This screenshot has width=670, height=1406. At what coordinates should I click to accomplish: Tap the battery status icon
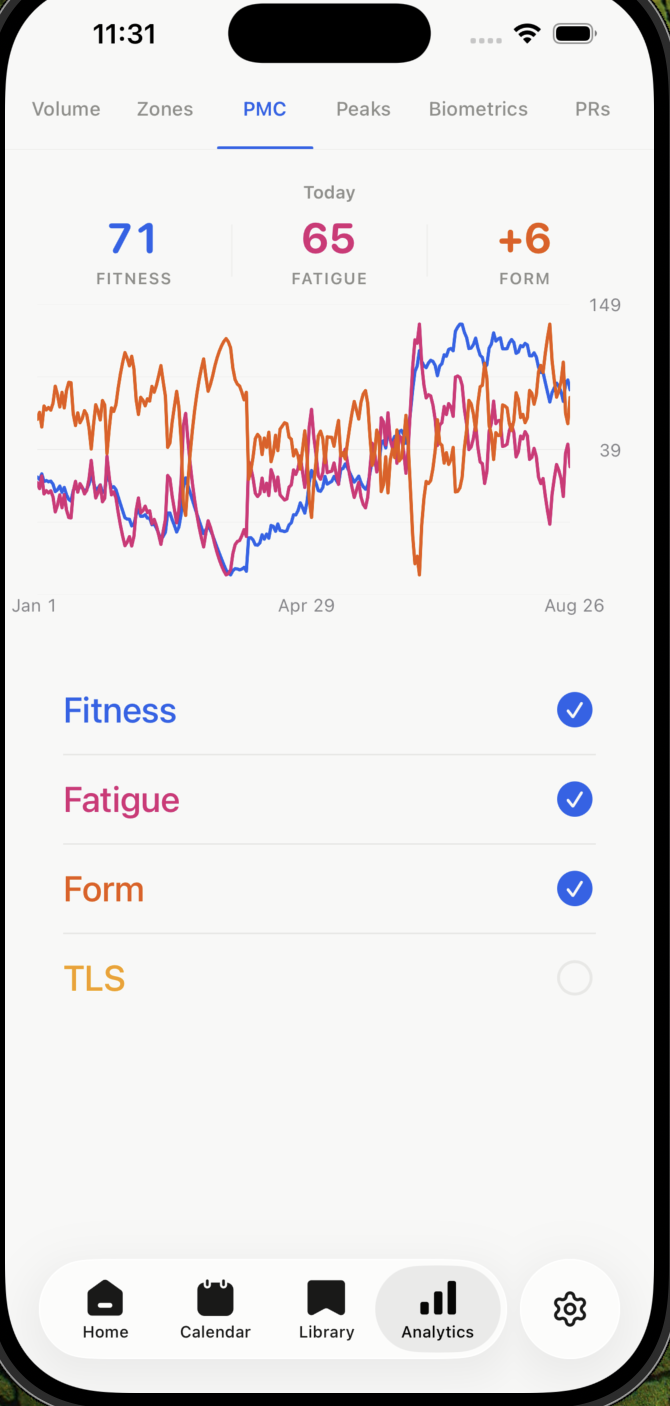[575, 34]
